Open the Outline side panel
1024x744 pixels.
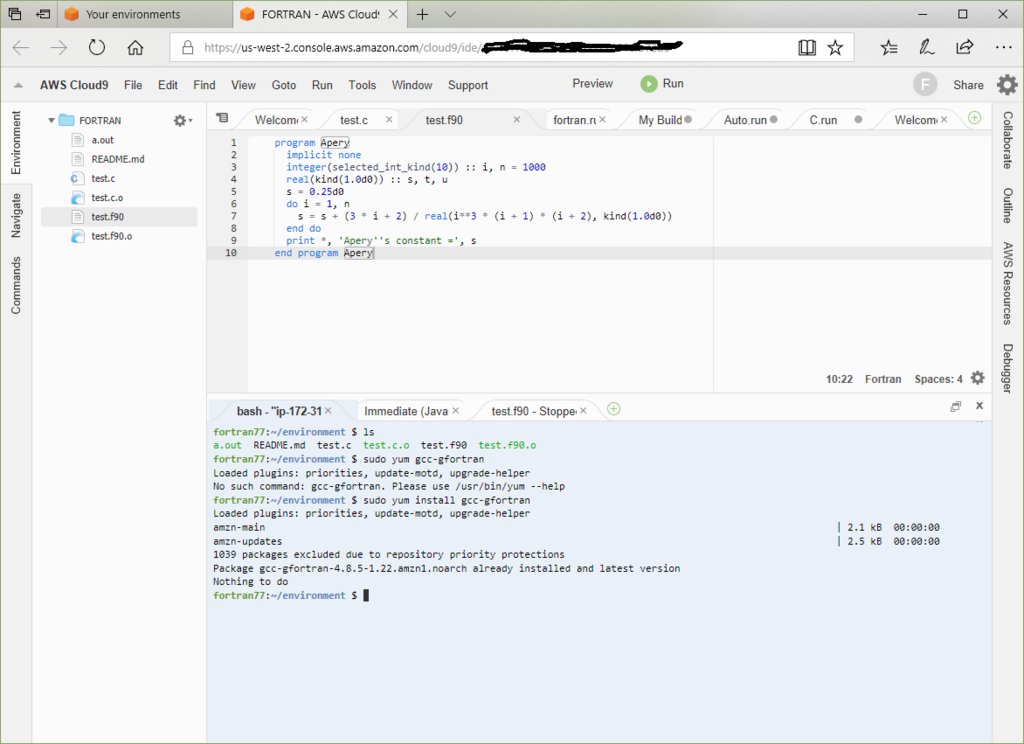tap(1007, 206)
